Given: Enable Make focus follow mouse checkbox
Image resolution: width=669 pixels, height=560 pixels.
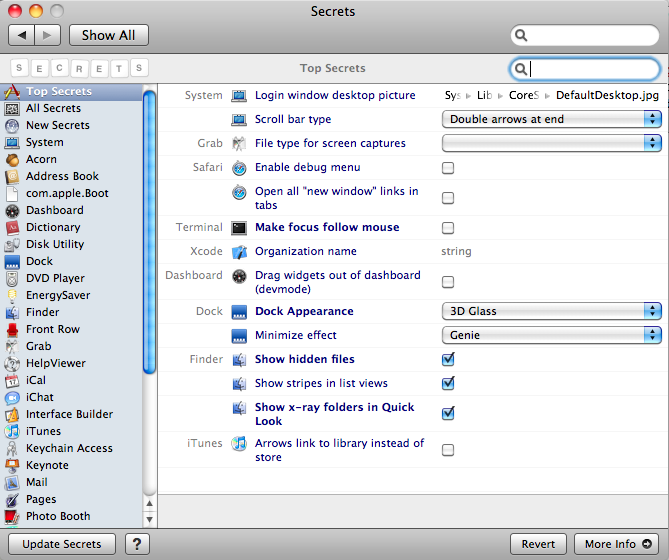Looking at the screenshot, I should tap(448, 228).
